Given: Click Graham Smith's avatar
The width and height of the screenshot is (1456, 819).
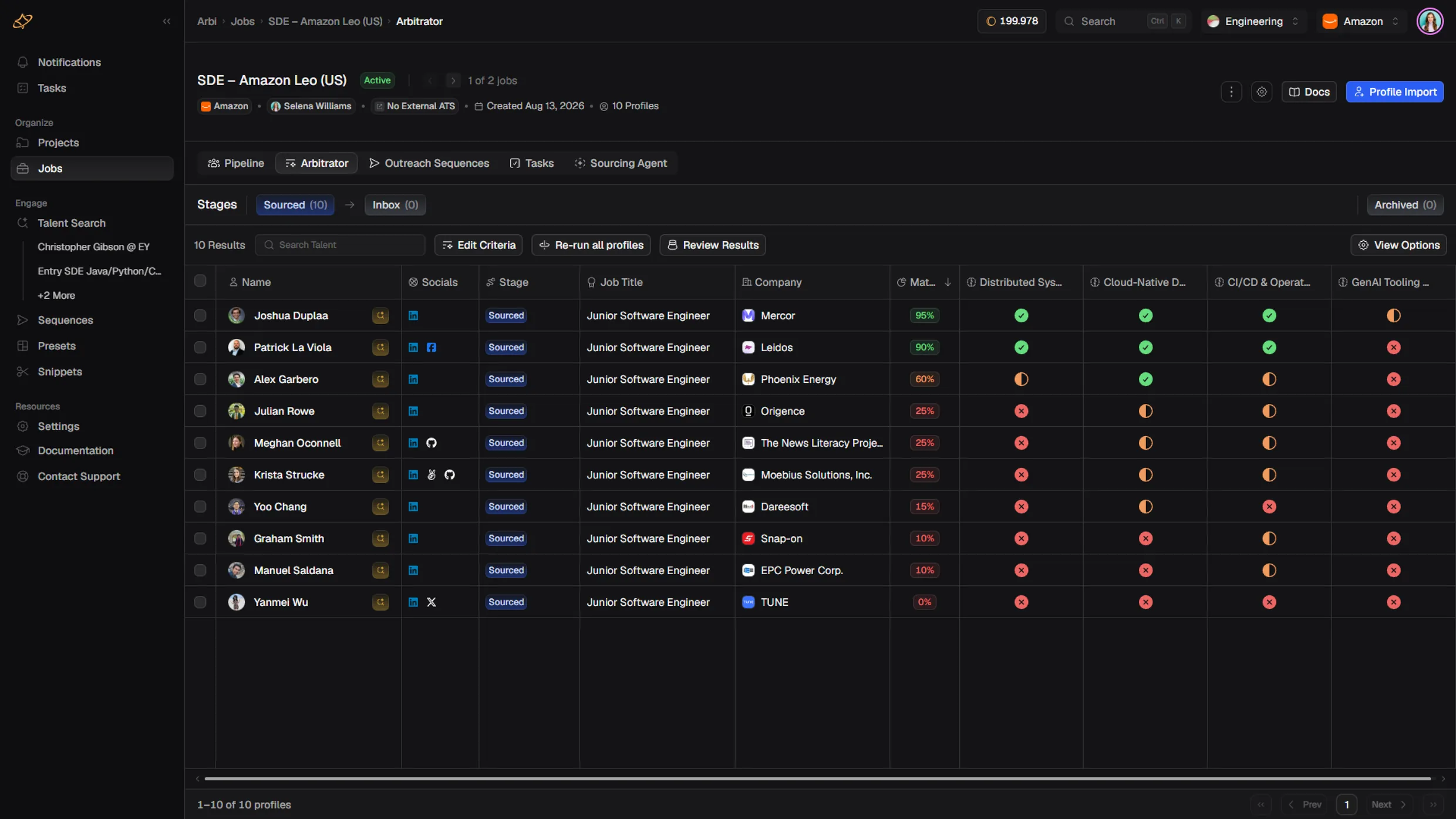Looking at the screenshot, I should pos(237,538).
